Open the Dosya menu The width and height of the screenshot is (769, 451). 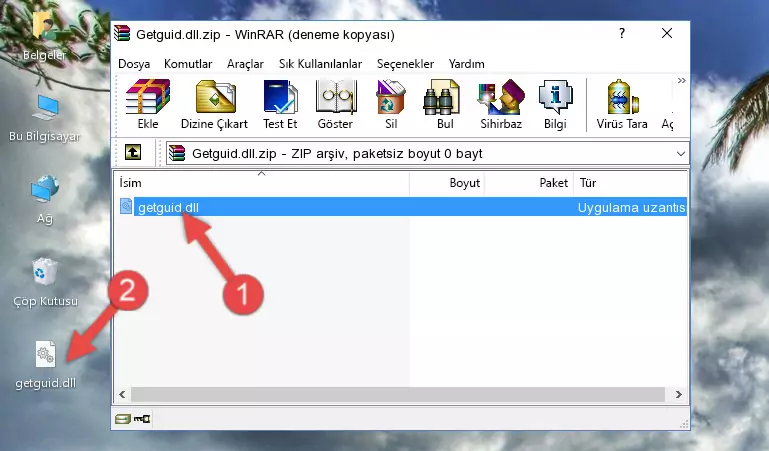click(x=134, y=64)
